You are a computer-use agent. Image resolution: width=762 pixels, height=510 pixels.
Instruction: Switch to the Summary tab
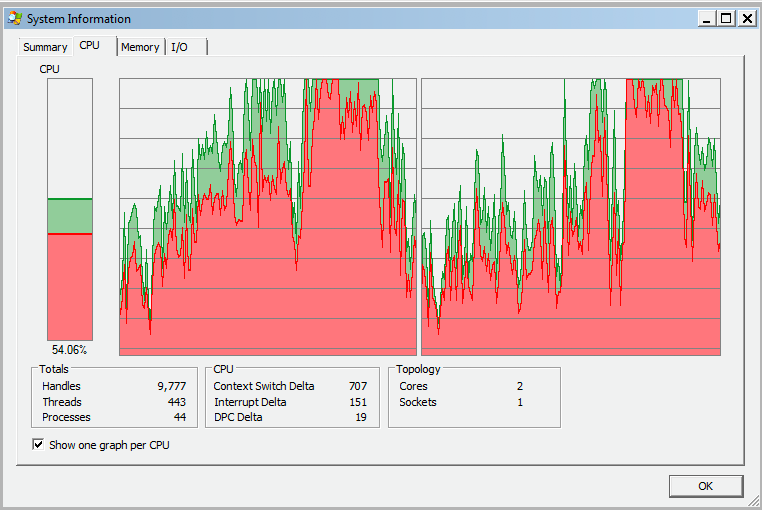click(45, 47)
